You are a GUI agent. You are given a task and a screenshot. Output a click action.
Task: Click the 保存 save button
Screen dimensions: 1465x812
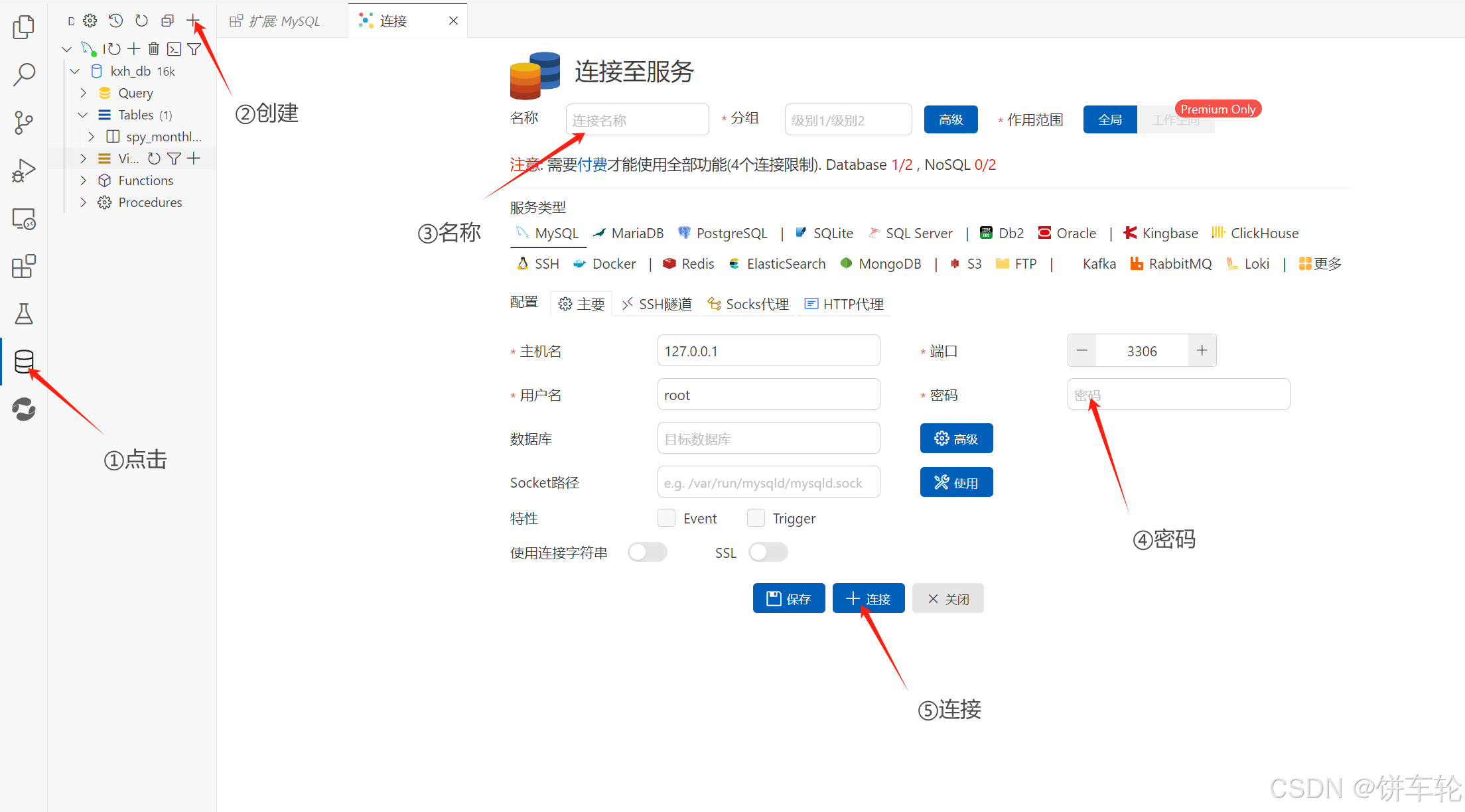point(788,598)
